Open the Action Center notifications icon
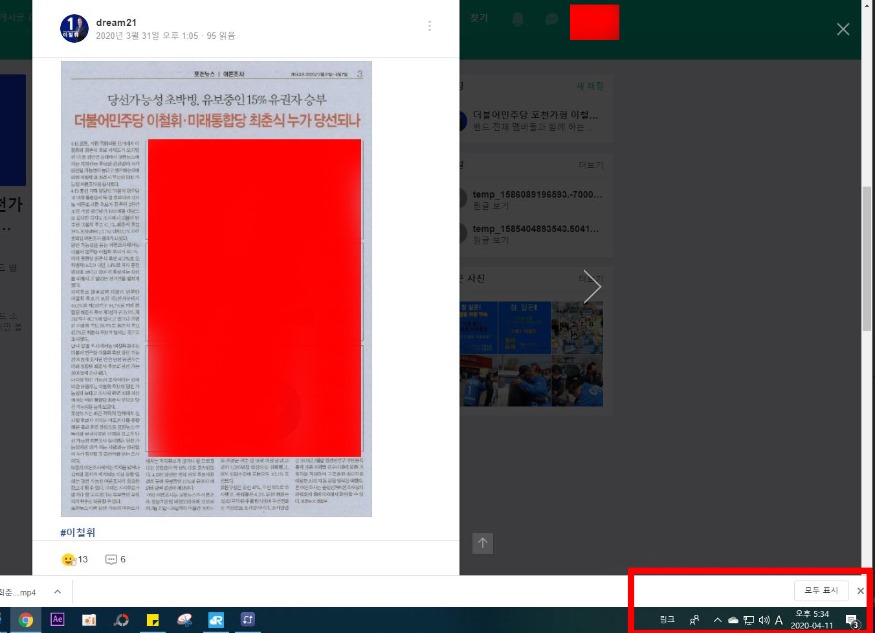 tap(852, 620)
